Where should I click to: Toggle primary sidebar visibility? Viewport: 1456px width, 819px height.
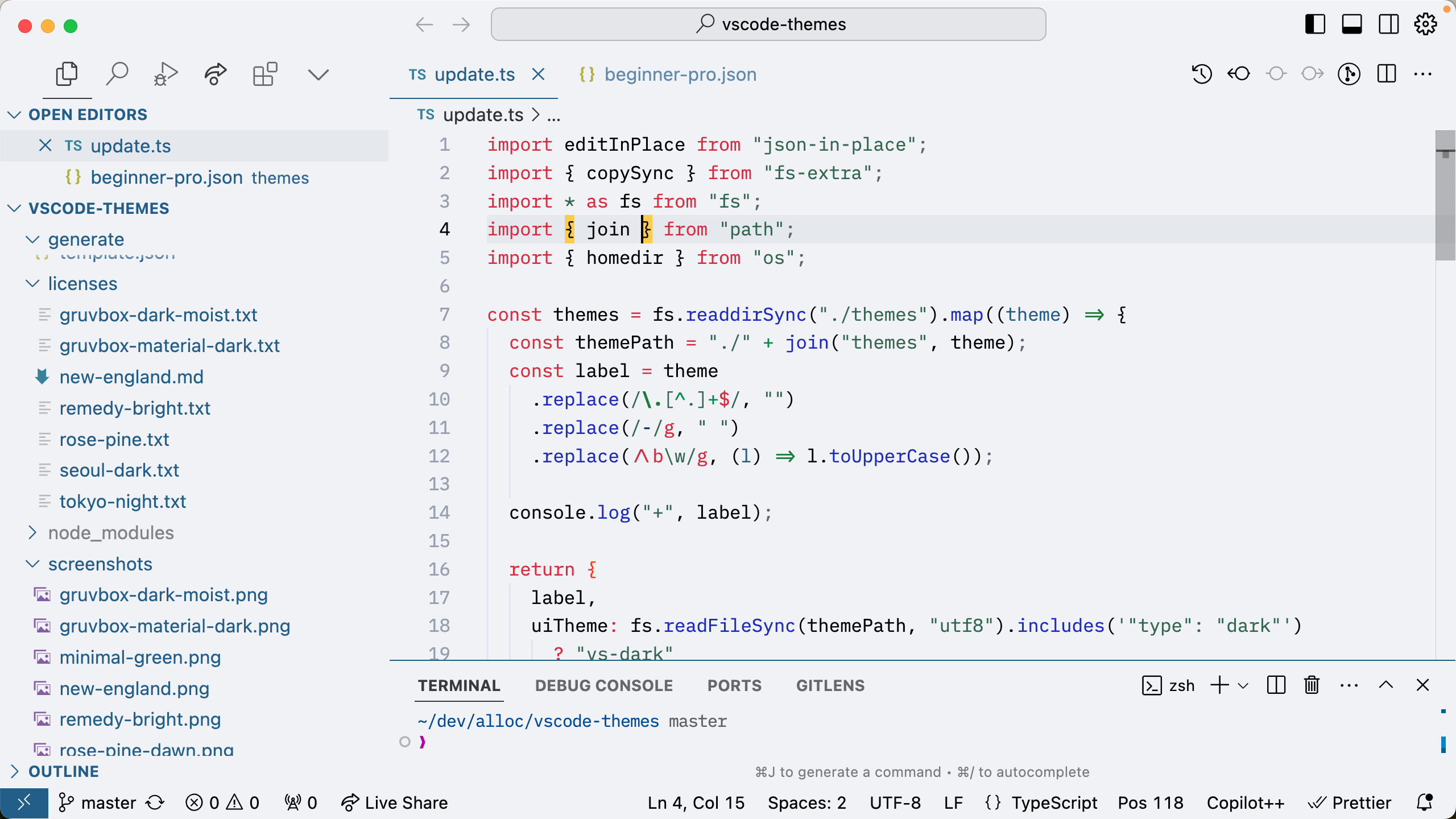point(1315,24)
